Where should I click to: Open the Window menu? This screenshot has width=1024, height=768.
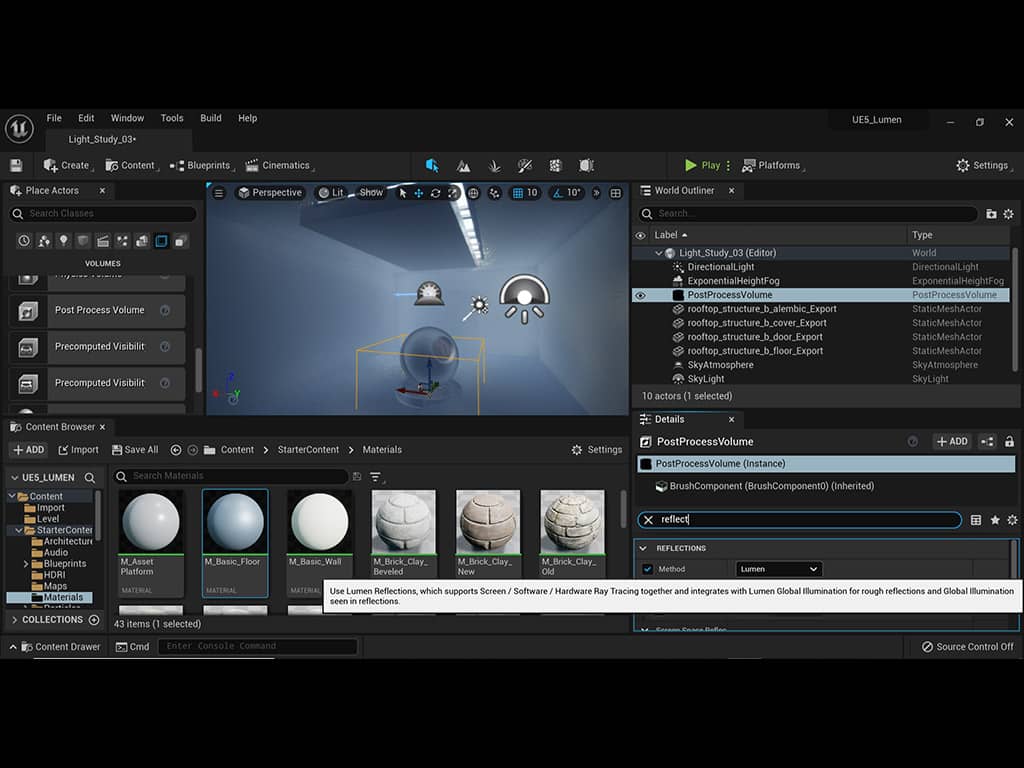tap(127, 118)
